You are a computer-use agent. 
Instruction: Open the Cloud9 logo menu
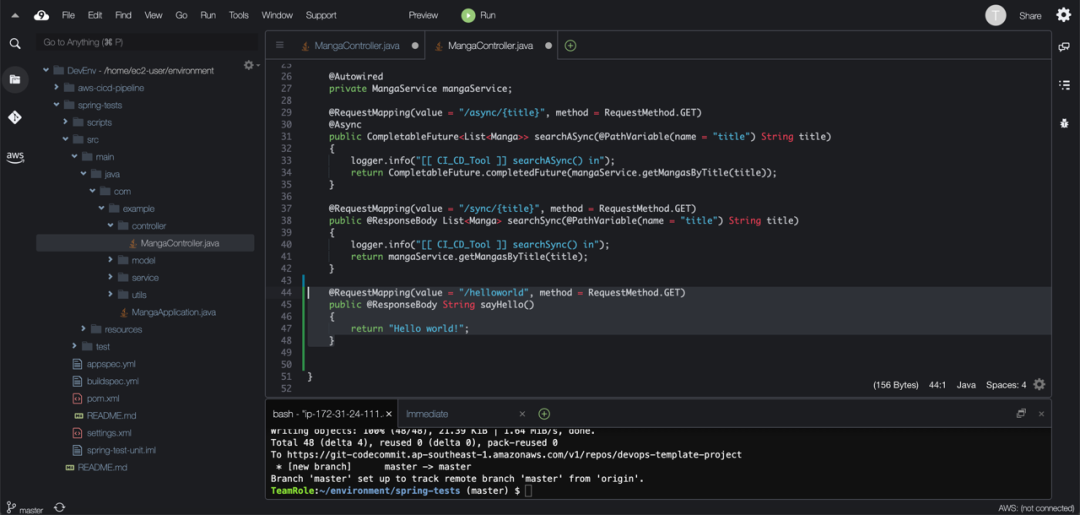coord(41,15)
